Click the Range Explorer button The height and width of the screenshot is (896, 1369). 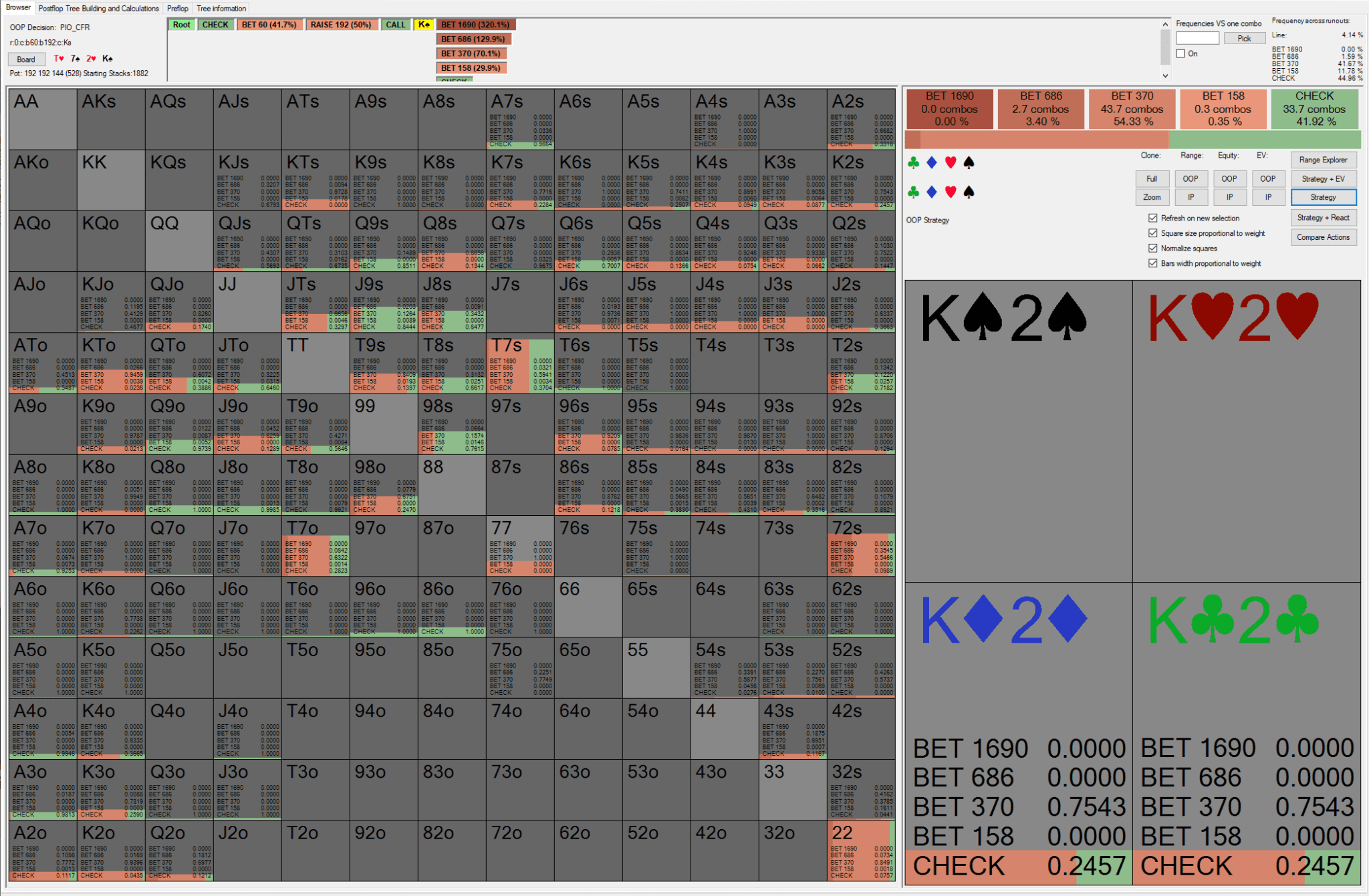(1323, 160)
